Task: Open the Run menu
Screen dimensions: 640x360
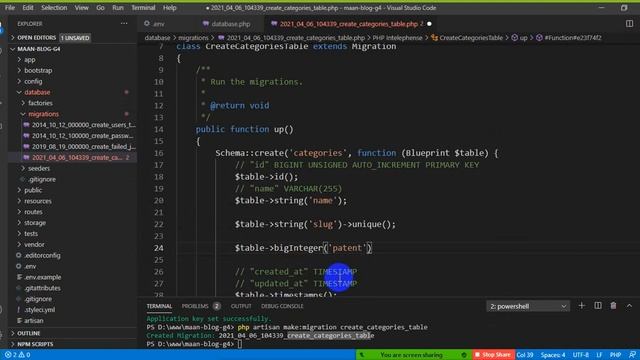Action: (x=118, y=8)
